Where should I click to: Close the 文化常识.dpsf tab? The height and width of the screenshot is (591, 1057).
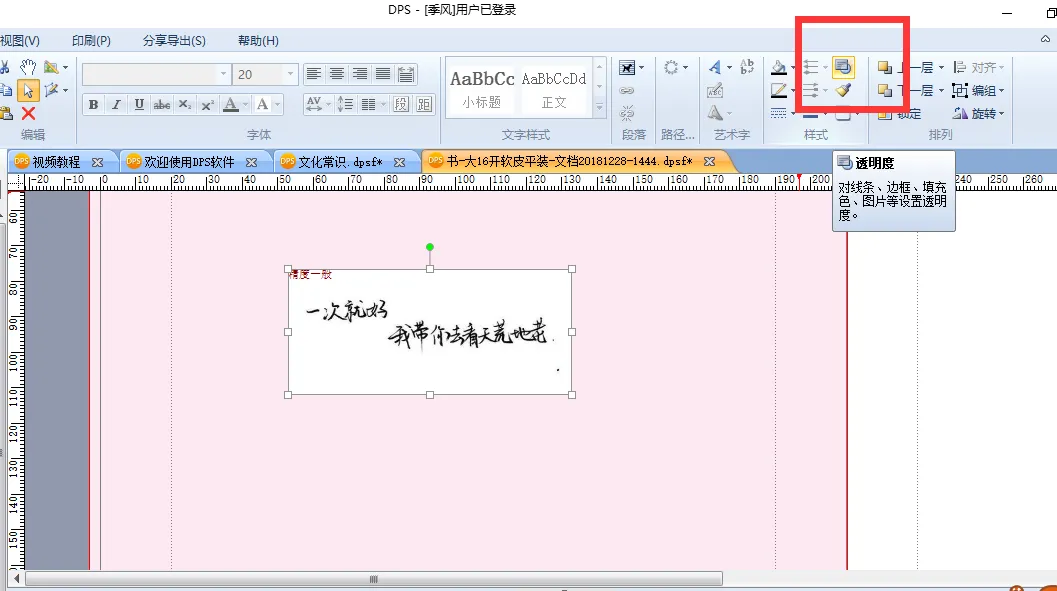400,162
